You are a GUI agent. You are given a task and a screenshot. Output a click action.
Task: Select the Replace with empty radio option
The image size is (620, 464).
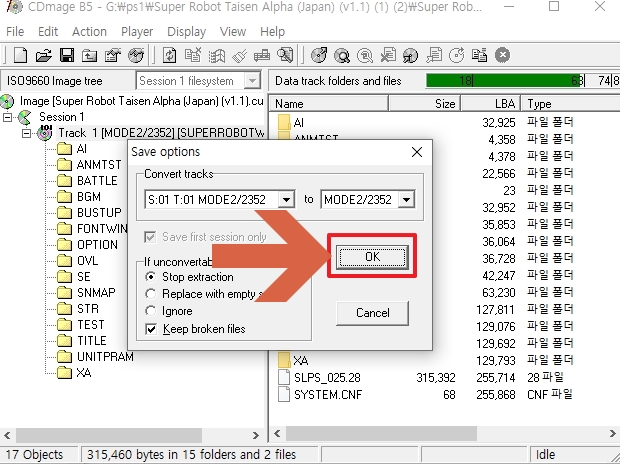[x=150, y=294]
